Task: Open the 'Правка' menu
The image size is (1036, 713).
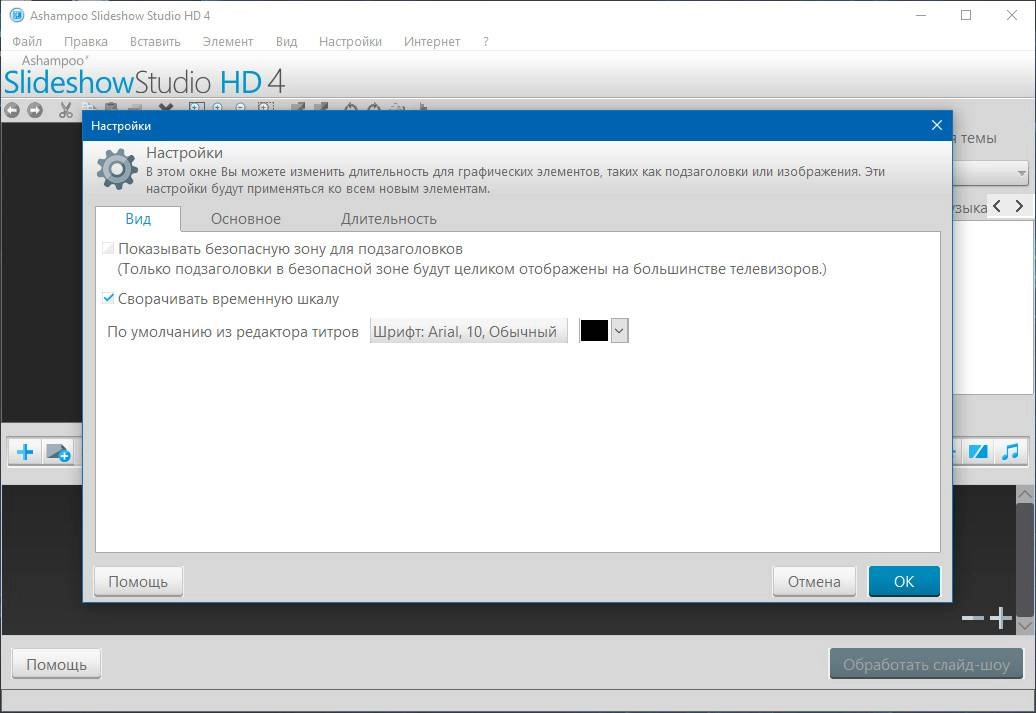Action: coord(86,41)
